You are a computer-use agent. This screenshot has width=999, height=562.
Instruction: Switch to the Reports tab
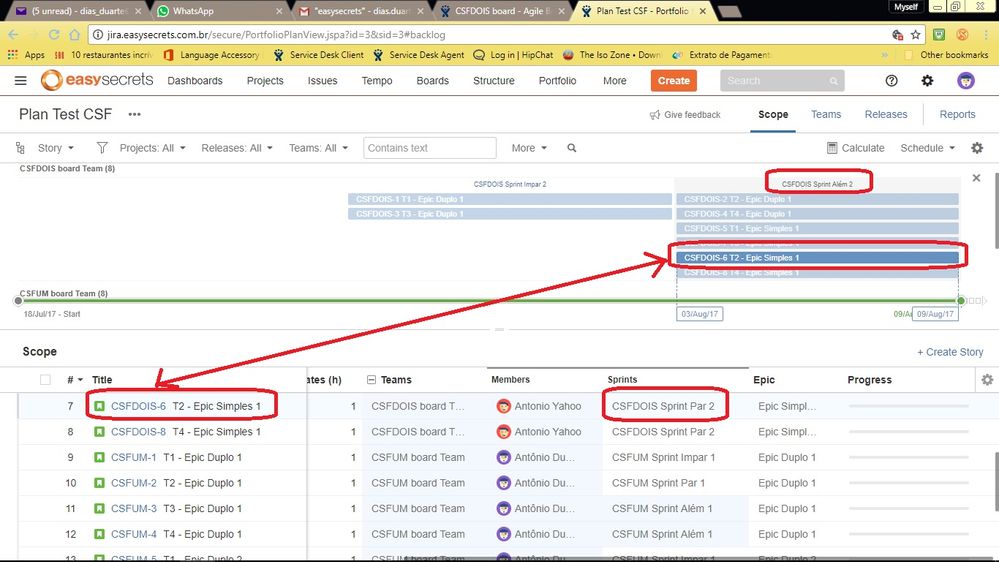957,114
